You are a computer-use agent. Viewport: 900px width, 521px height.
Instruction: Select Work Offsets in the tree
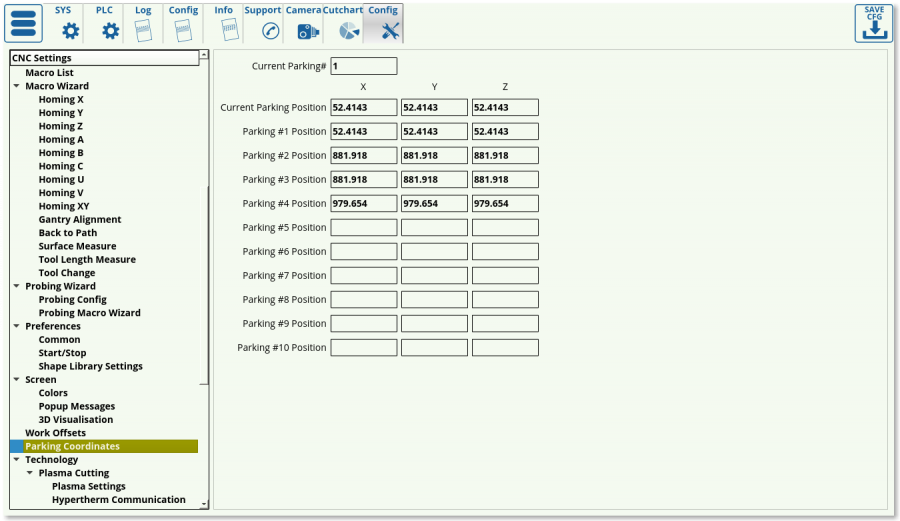[x=55, y=433]
